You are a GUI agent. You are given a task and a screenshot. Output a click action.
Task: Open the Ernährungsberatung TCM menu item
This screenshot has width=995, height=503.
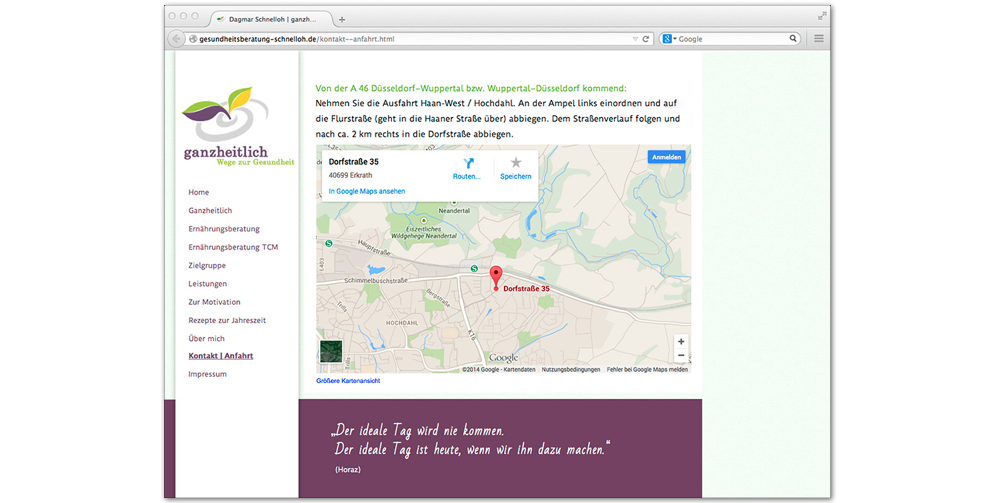tap(233, 247)
